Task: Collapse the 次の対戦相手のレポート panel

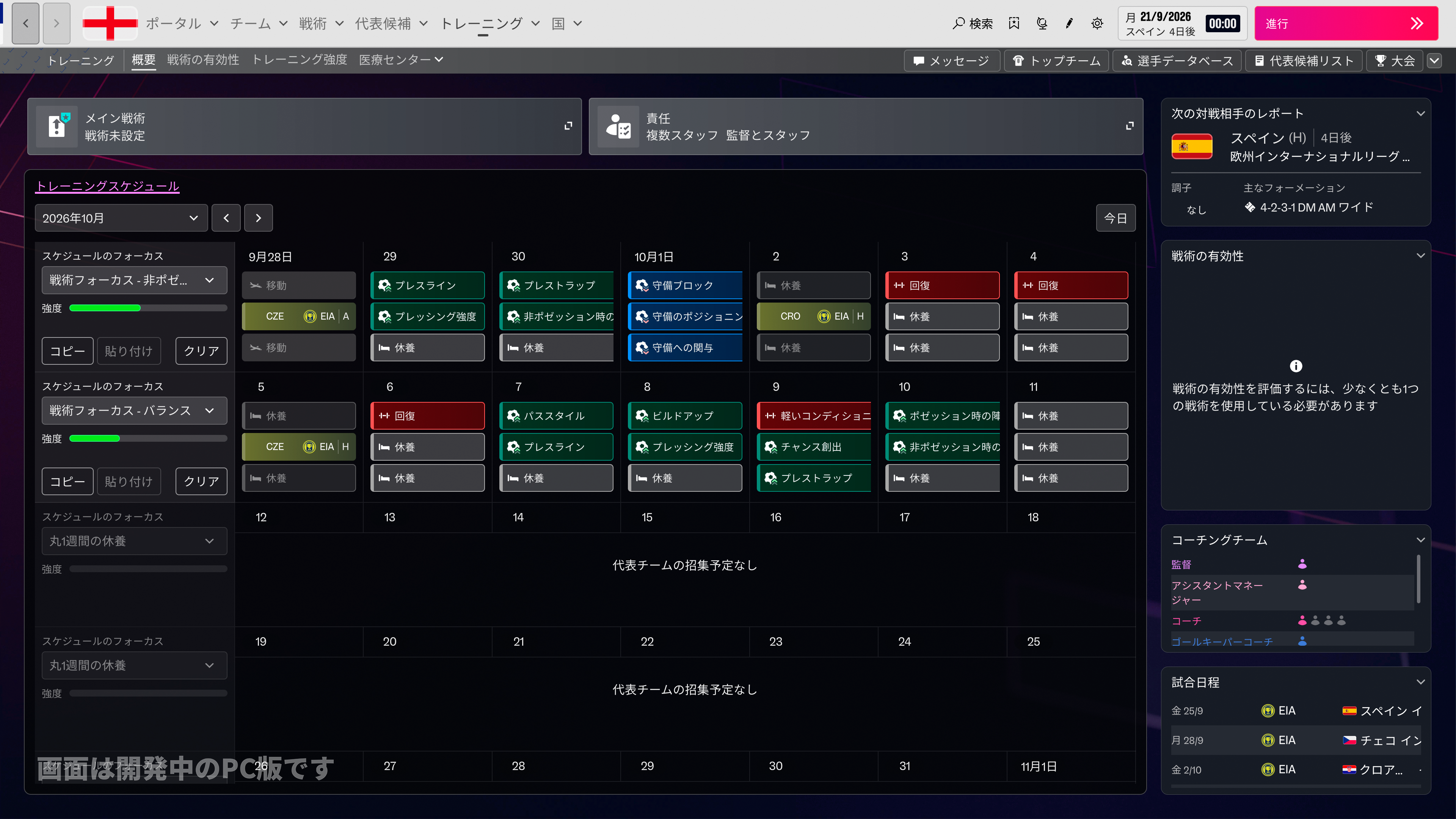Action: click(x=1420, y=114)
